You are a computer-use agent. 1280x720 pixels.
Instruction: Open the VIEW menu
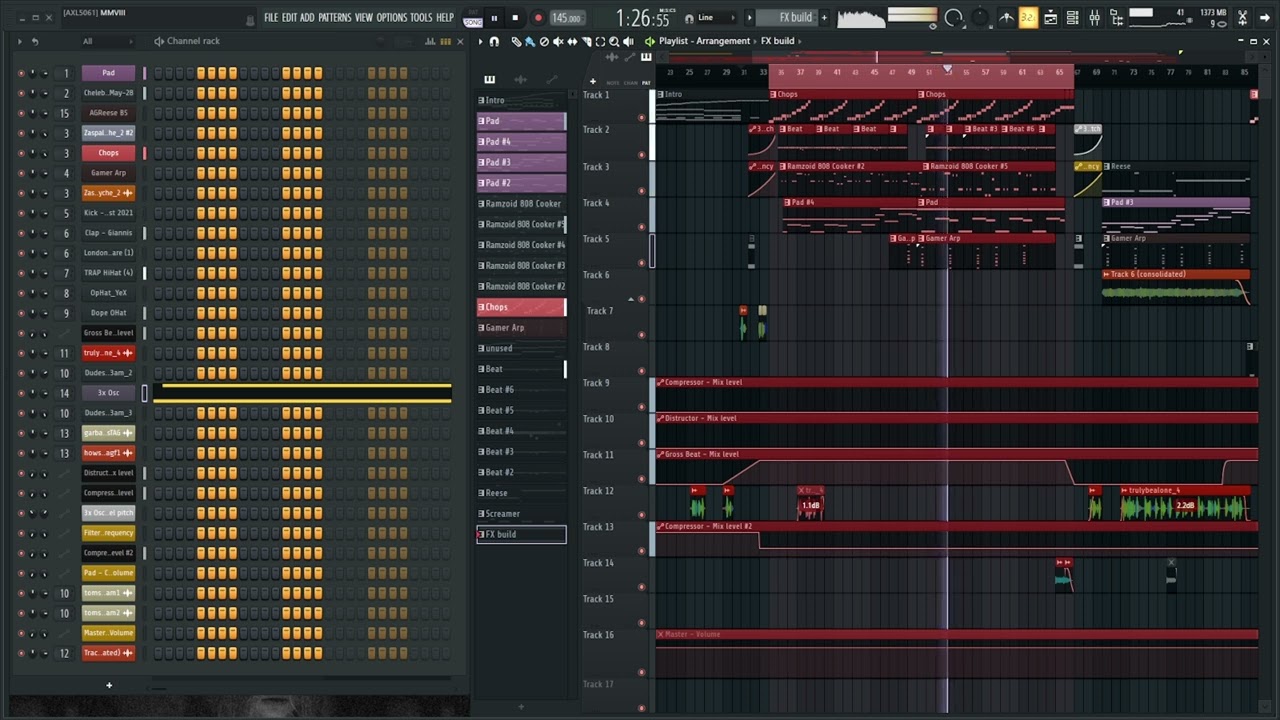pos(364,17)
